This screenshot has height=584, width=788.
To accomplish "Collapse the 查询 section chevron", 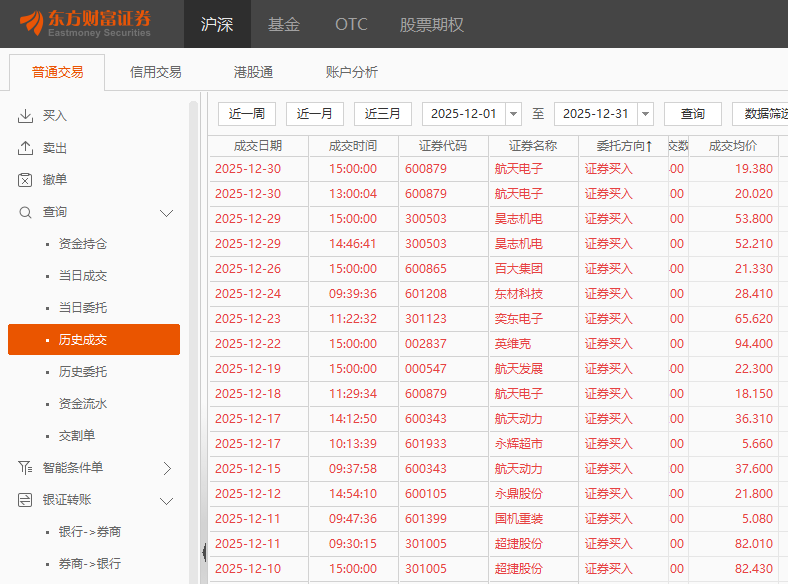I will [166, 213].
